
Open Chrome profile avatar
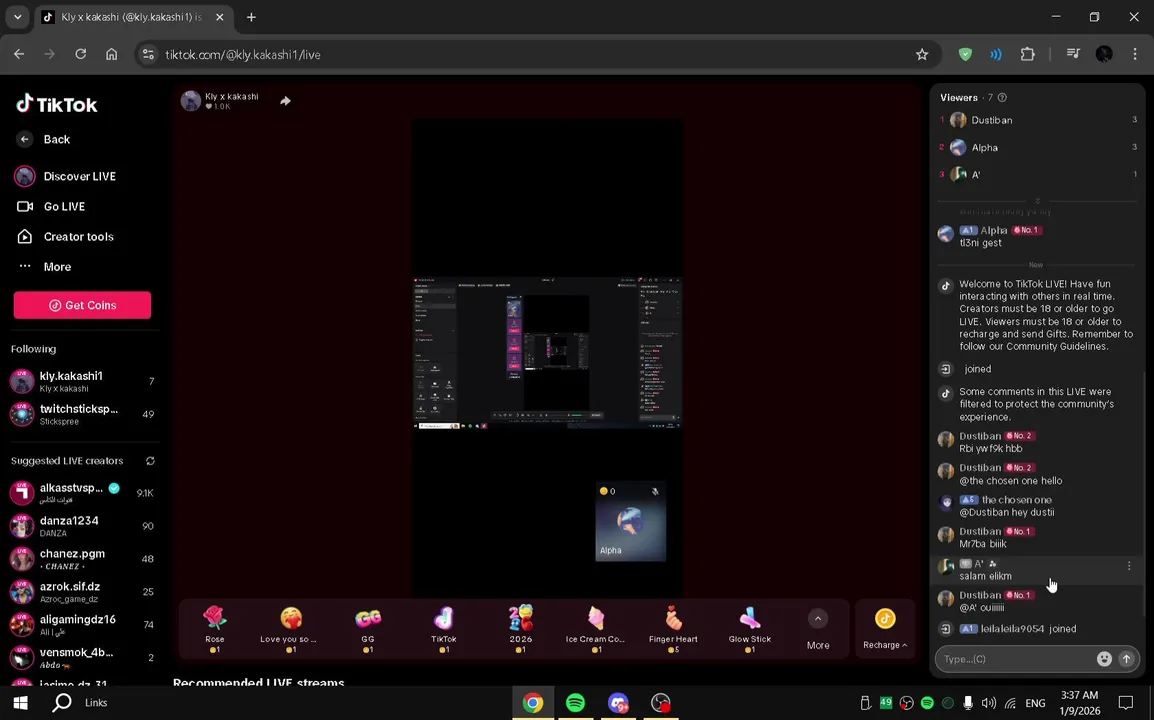[1103, 54]
